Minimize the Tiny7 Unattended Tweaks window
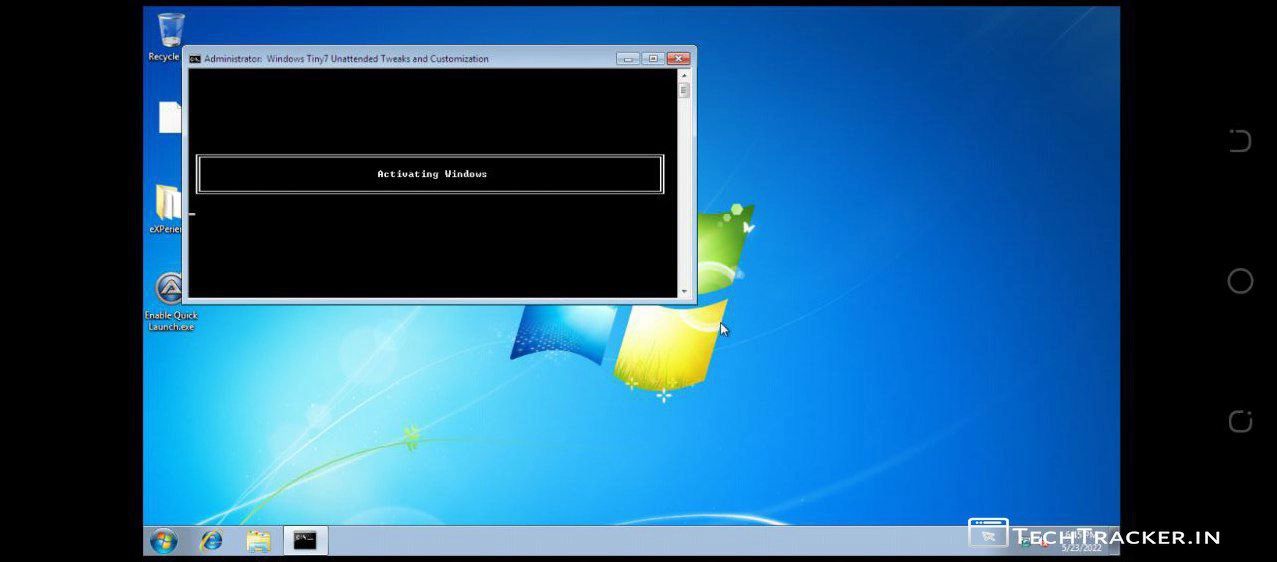Screen dimensions: 1277x562 pyautogui.click(x=628, y=59)
